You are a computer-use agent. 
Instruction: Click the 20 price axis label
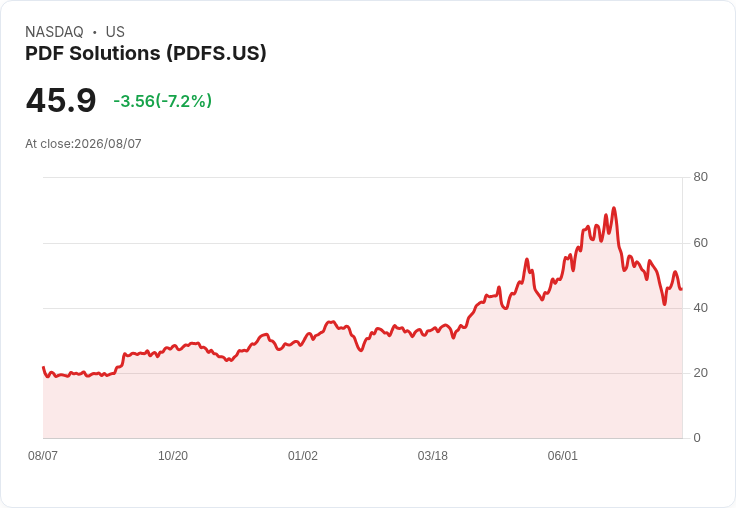tap(700, 373)
